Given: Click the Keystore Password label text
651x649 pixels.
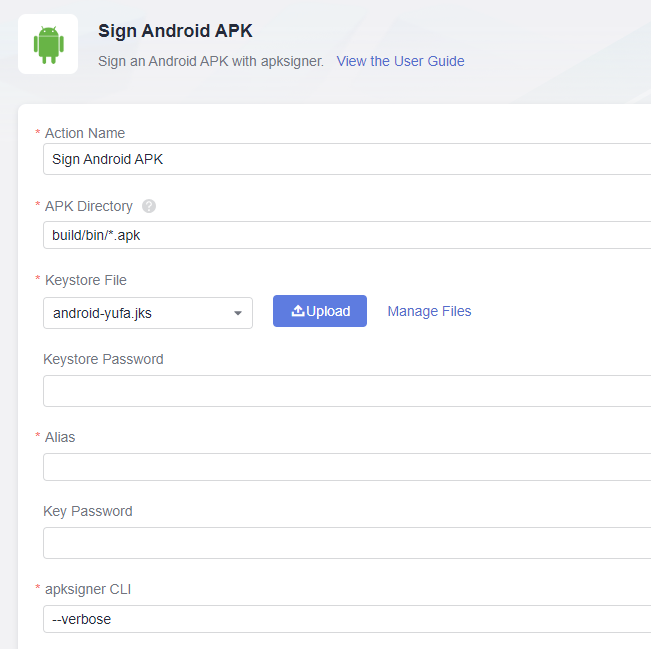Looking at the screenshot, I should click(103, 359).
